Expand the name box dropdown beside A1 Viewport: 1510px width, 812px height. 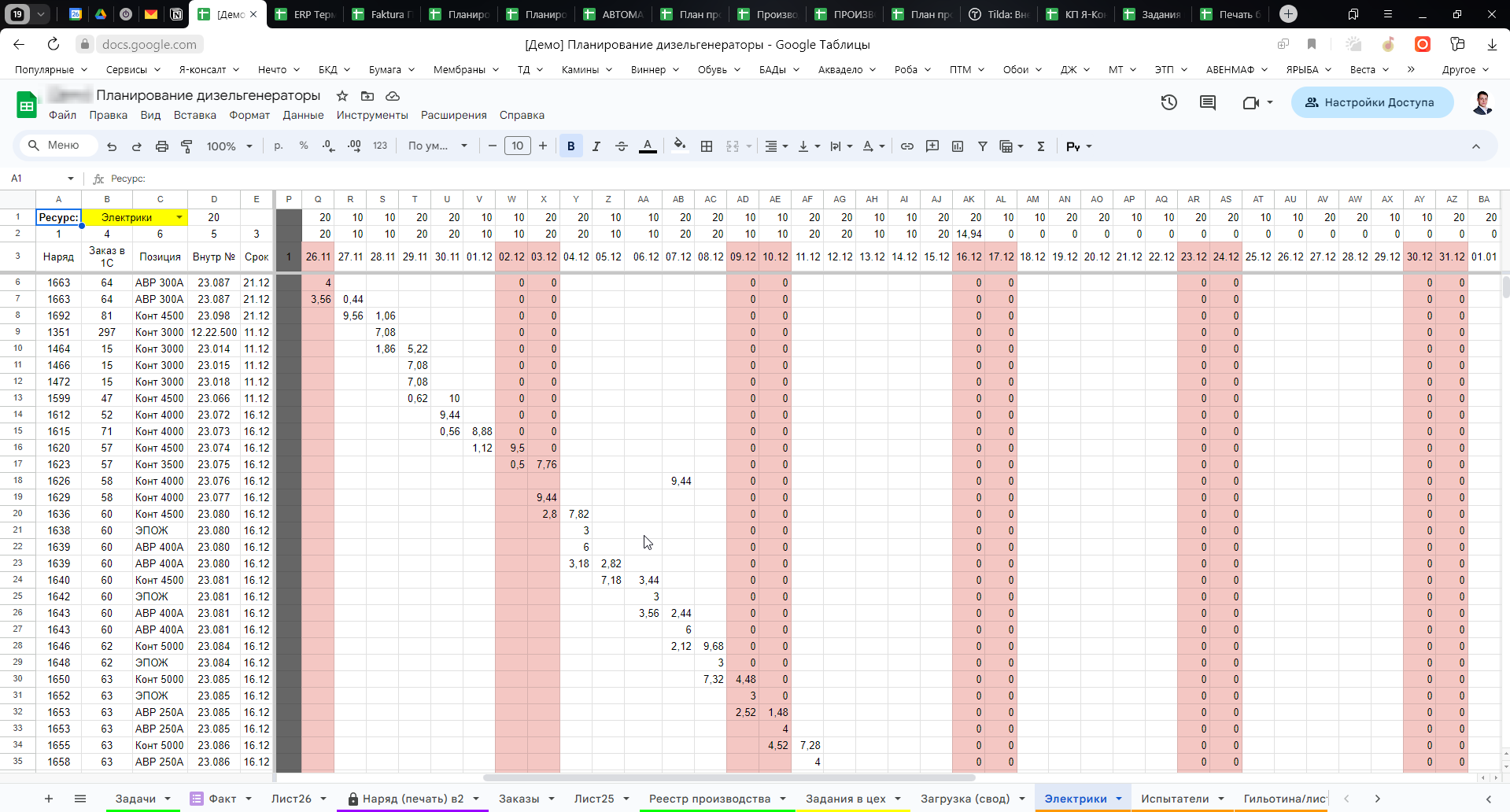[71, 179]
